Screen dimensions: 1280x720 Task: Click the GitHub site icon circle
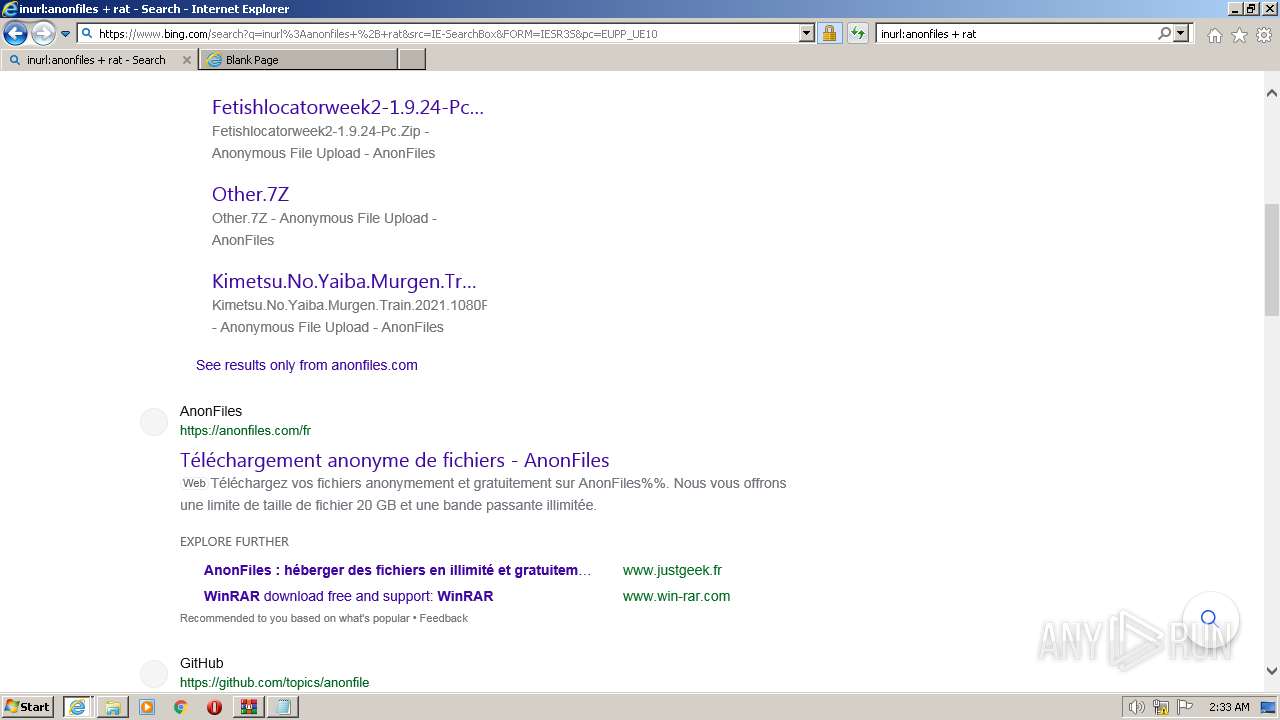pos(154,674)
